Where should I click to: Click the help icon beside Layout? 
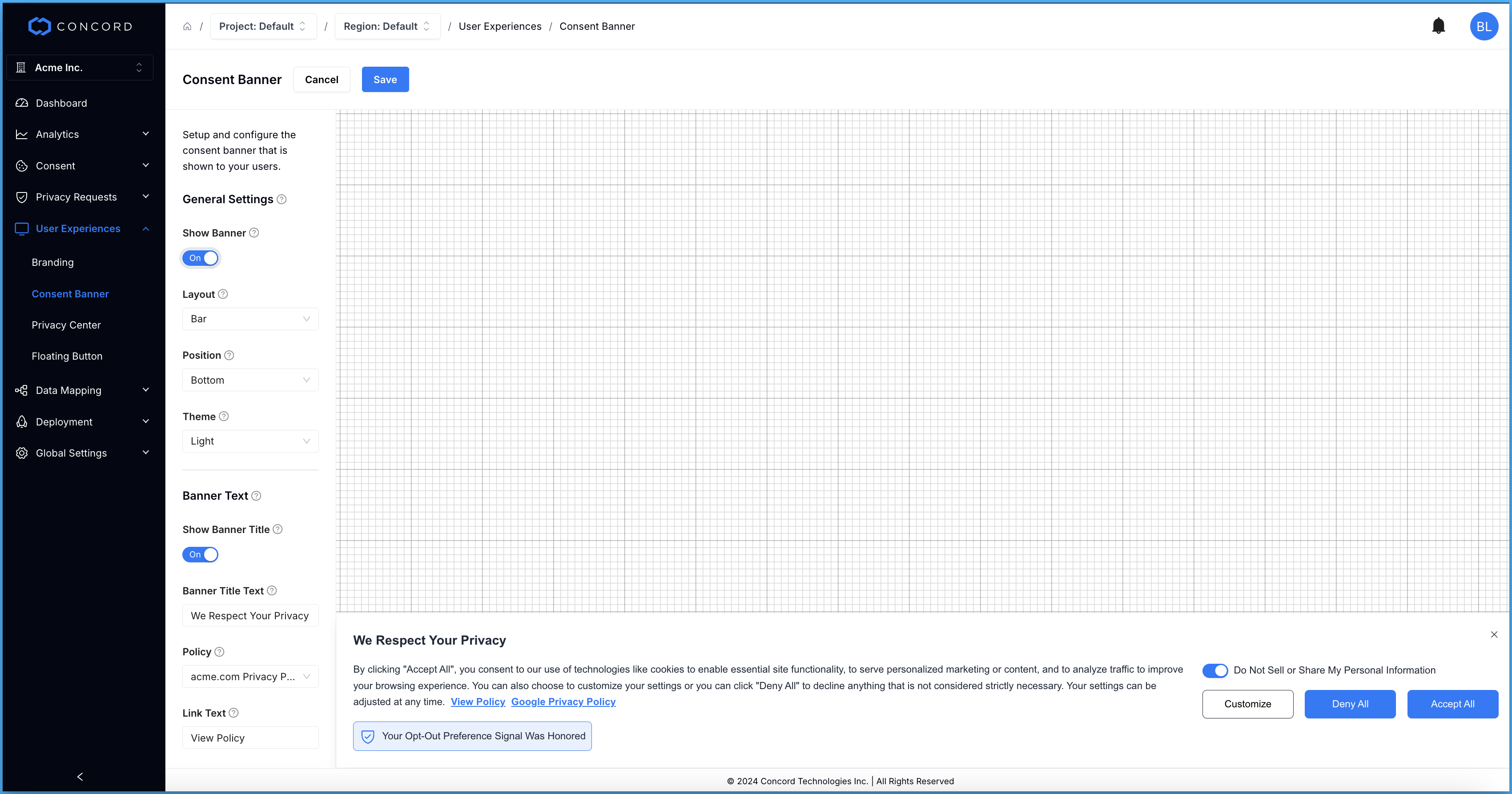[223, 294]
